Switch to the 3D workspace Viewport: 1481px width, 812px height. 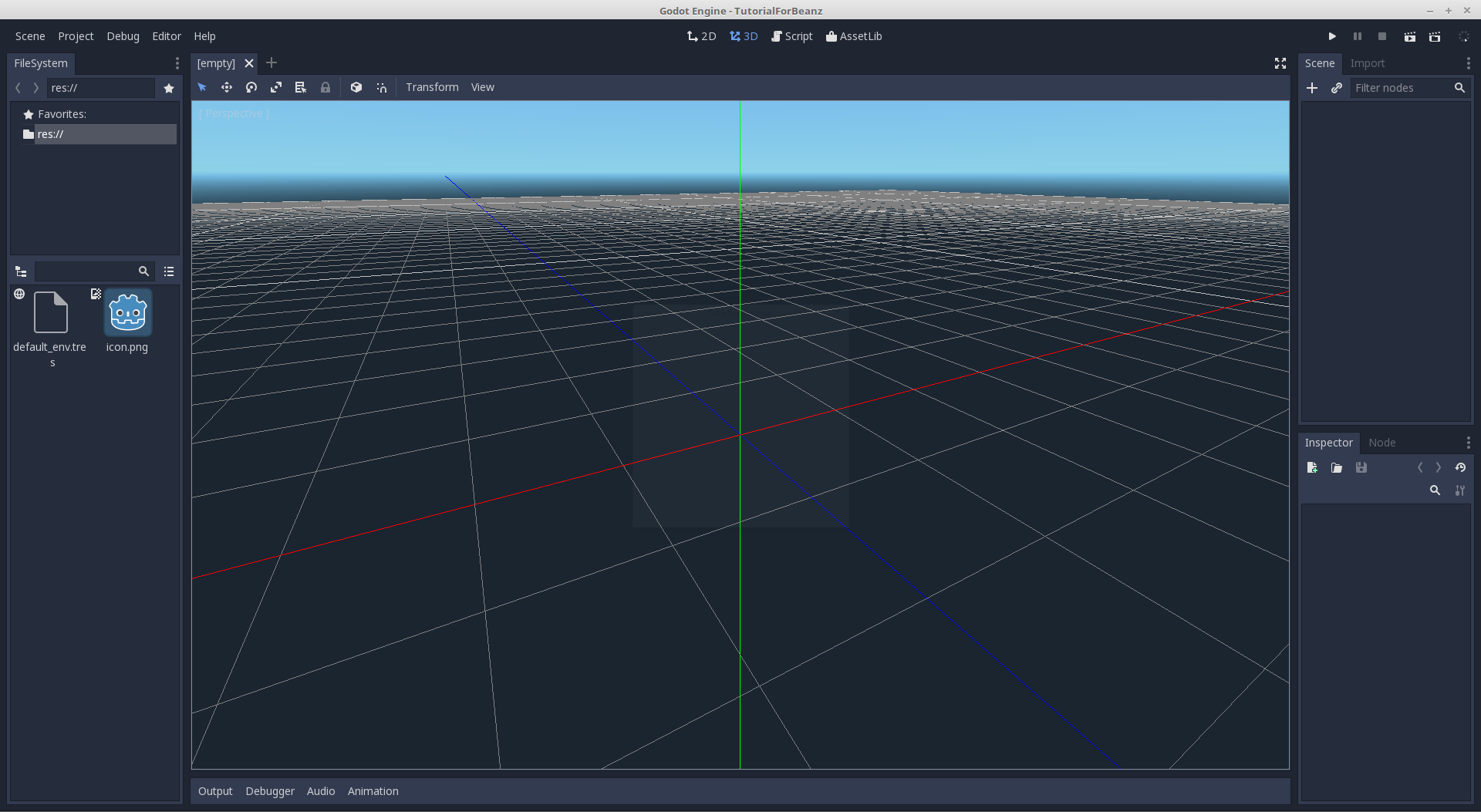coord(744,36)
